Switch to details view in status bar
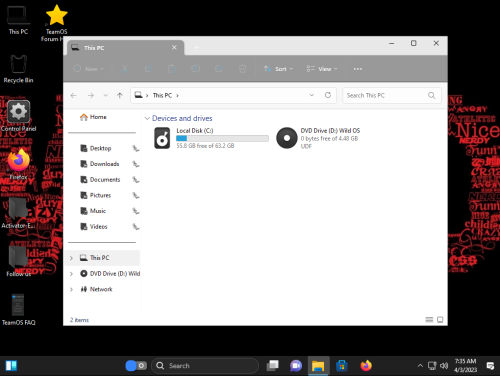The height and width of the screenshot is (376, 500). (x=429, y=320)
